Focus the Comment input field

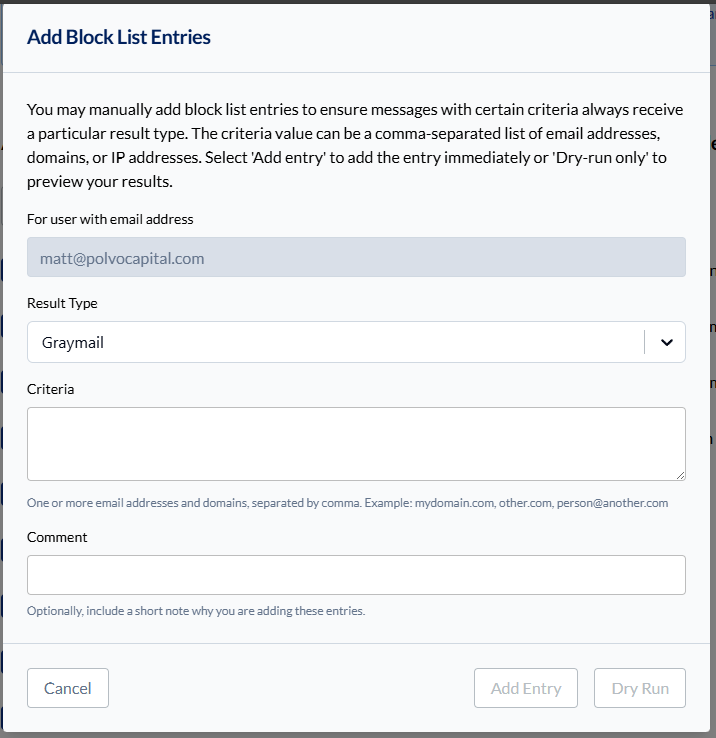coord(355,575)
